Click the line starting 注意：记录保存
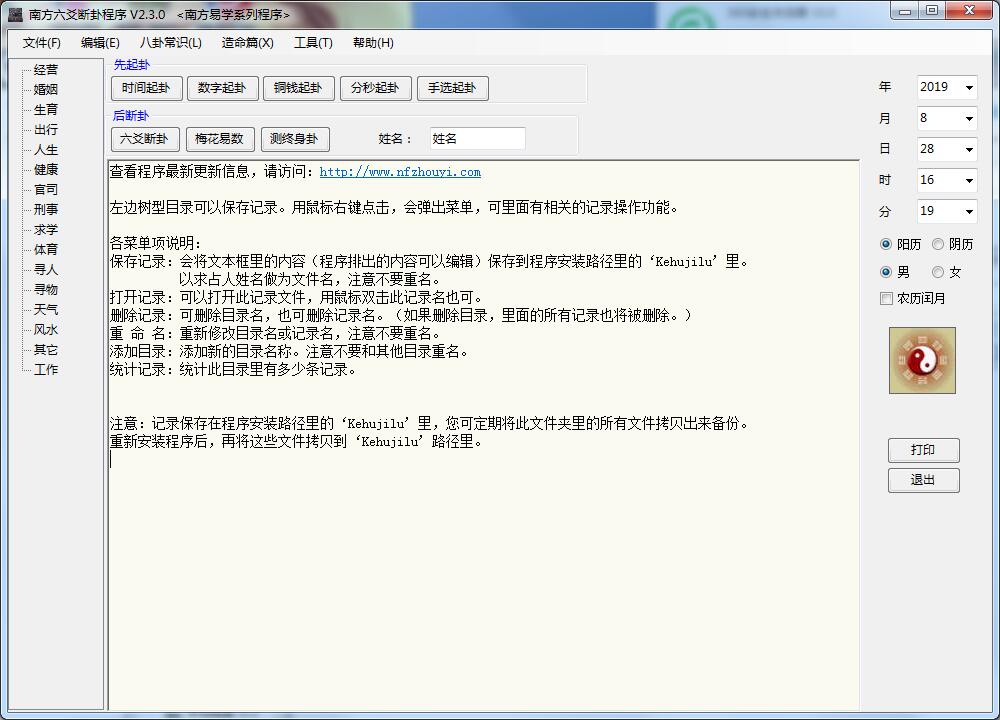This screenshot has width=1000, height=720. (429, 423)
